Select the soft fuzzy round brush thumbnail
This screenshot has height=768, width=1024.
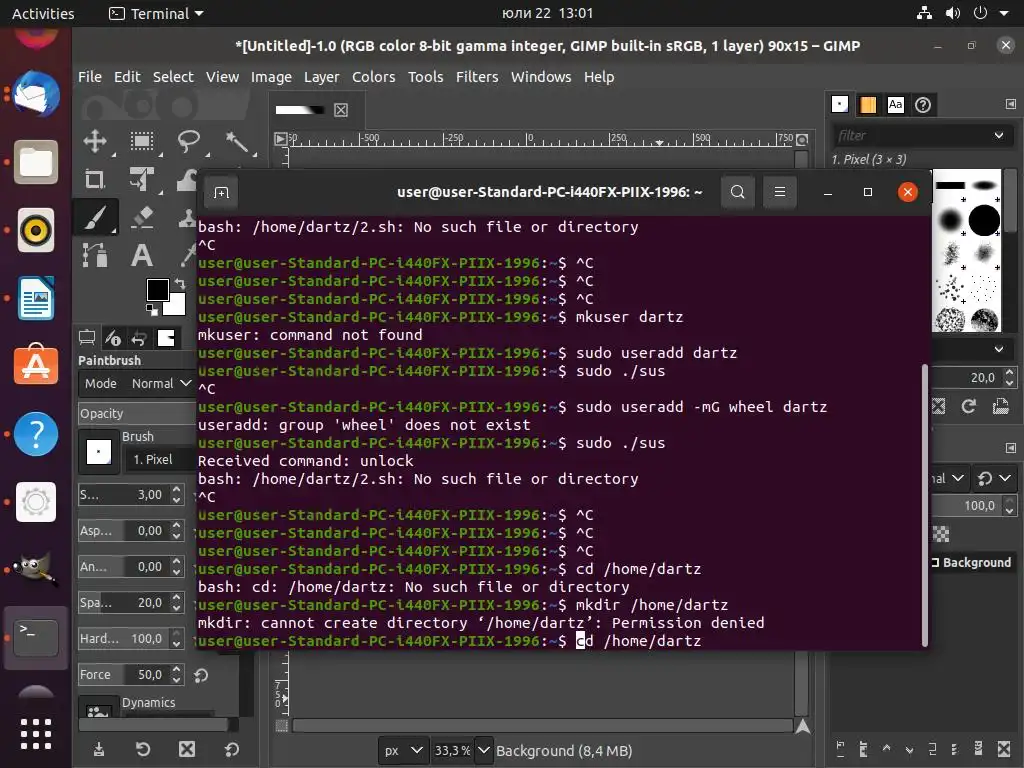pos(950,219)
